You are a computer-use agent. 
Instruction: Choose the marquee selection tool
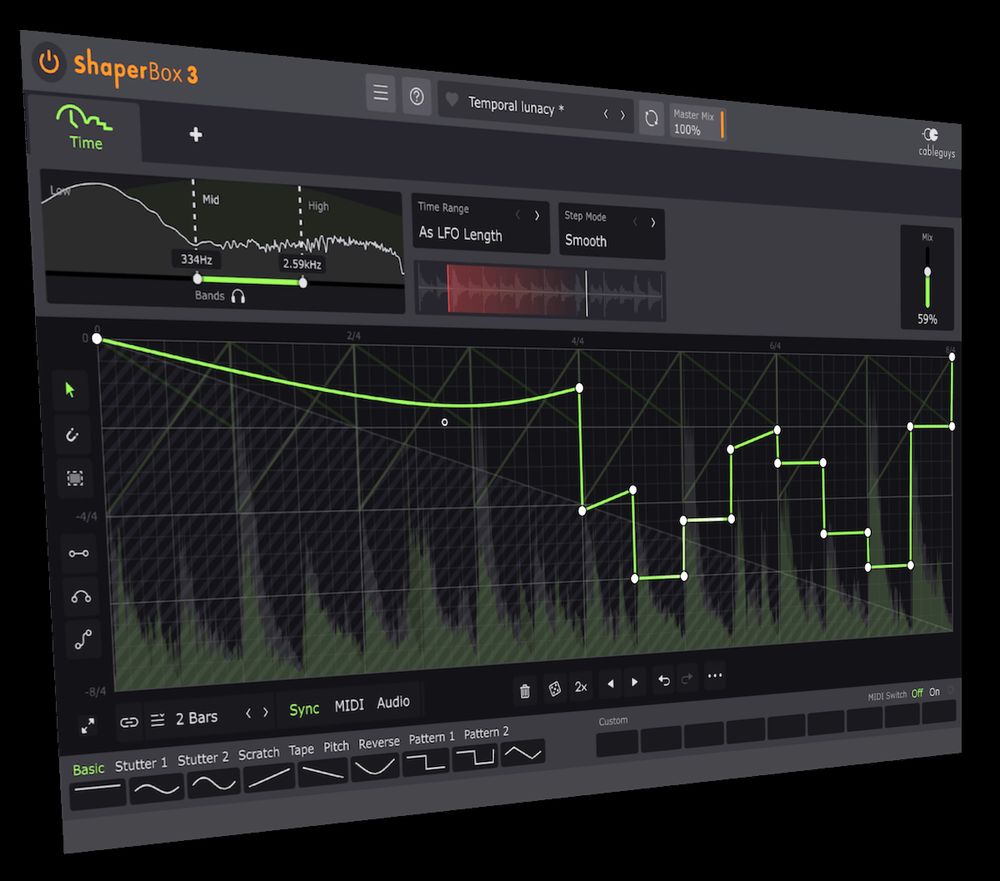coord(75,479)
